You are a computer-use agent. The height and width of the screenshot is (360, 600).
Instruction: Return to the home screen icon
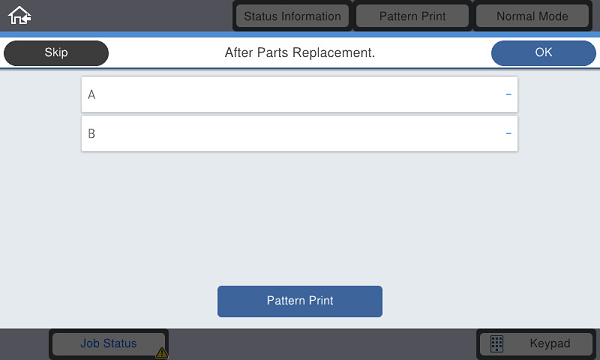point(20,16)
